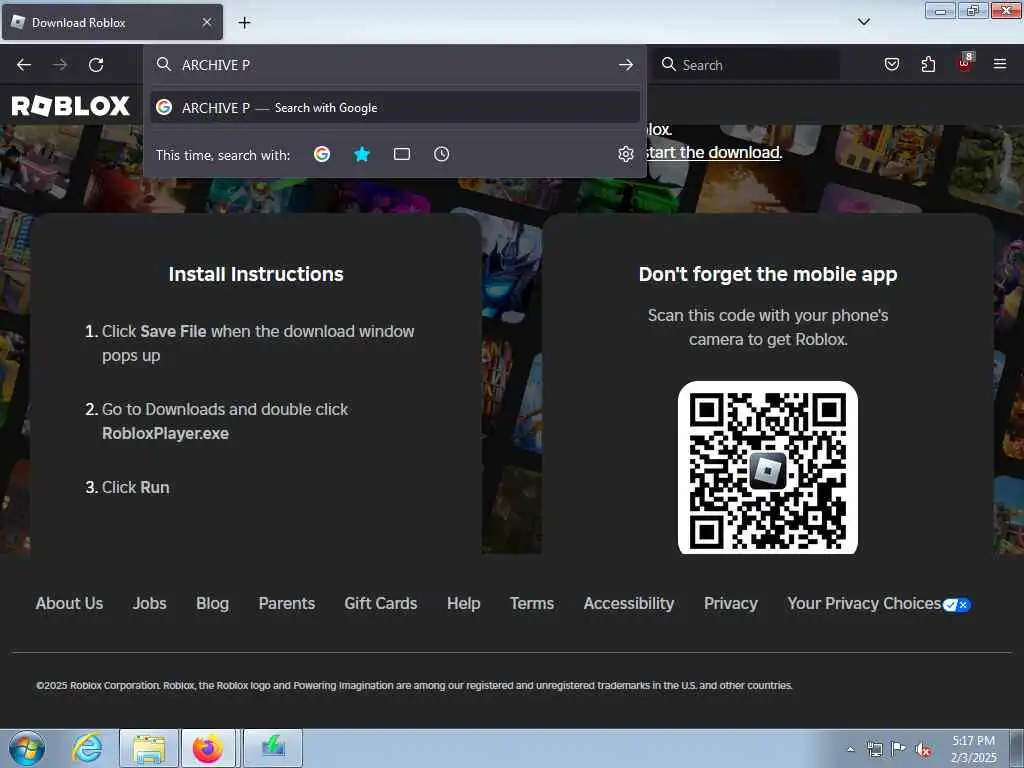Launch Internet Explorer from taskbar

(x=87, y=748)
